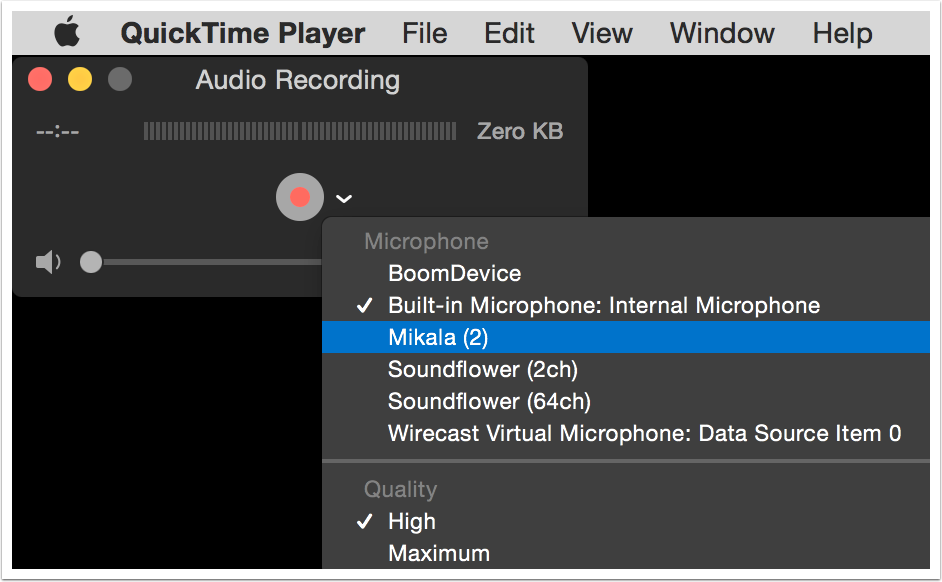The image size is (942, 582).
Task: Close the Audio Recording window
Action: 40,80
